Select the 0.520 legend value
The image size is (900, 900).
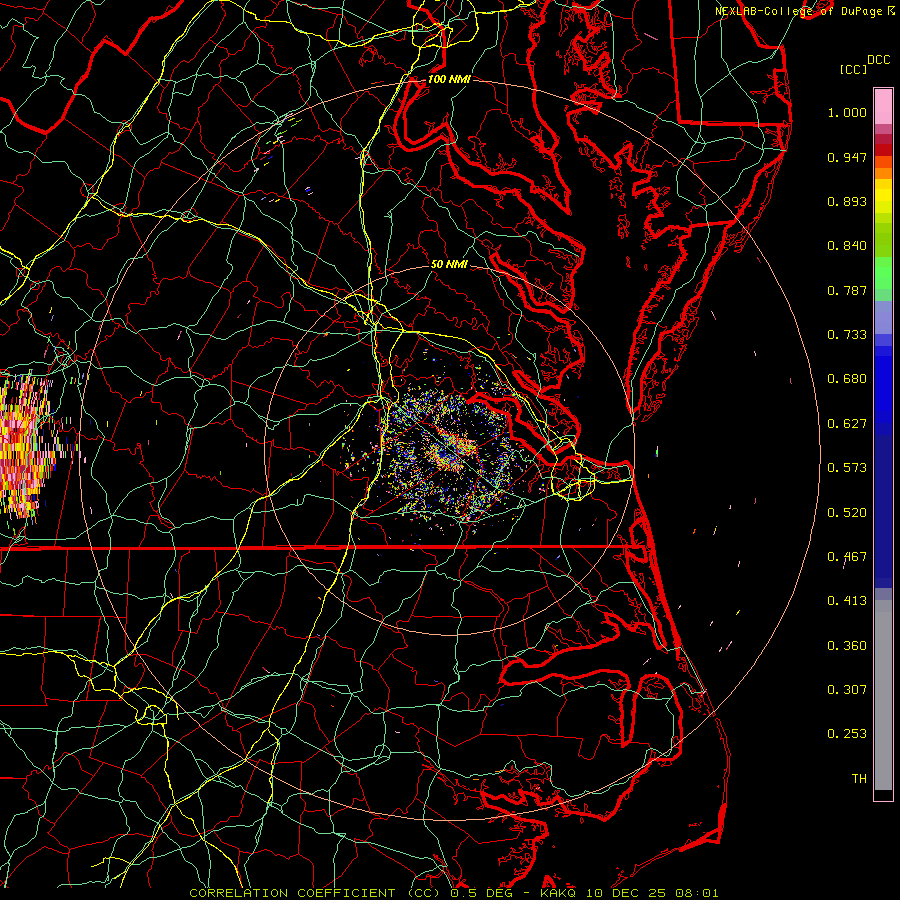click(847, 513)
